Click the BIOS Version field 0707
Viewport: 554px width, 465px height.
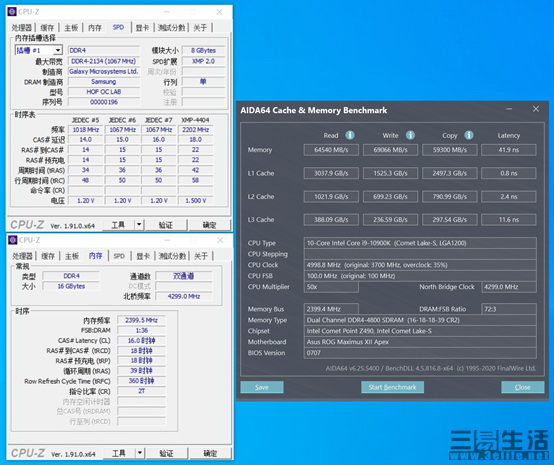click(x=420, y=353)
